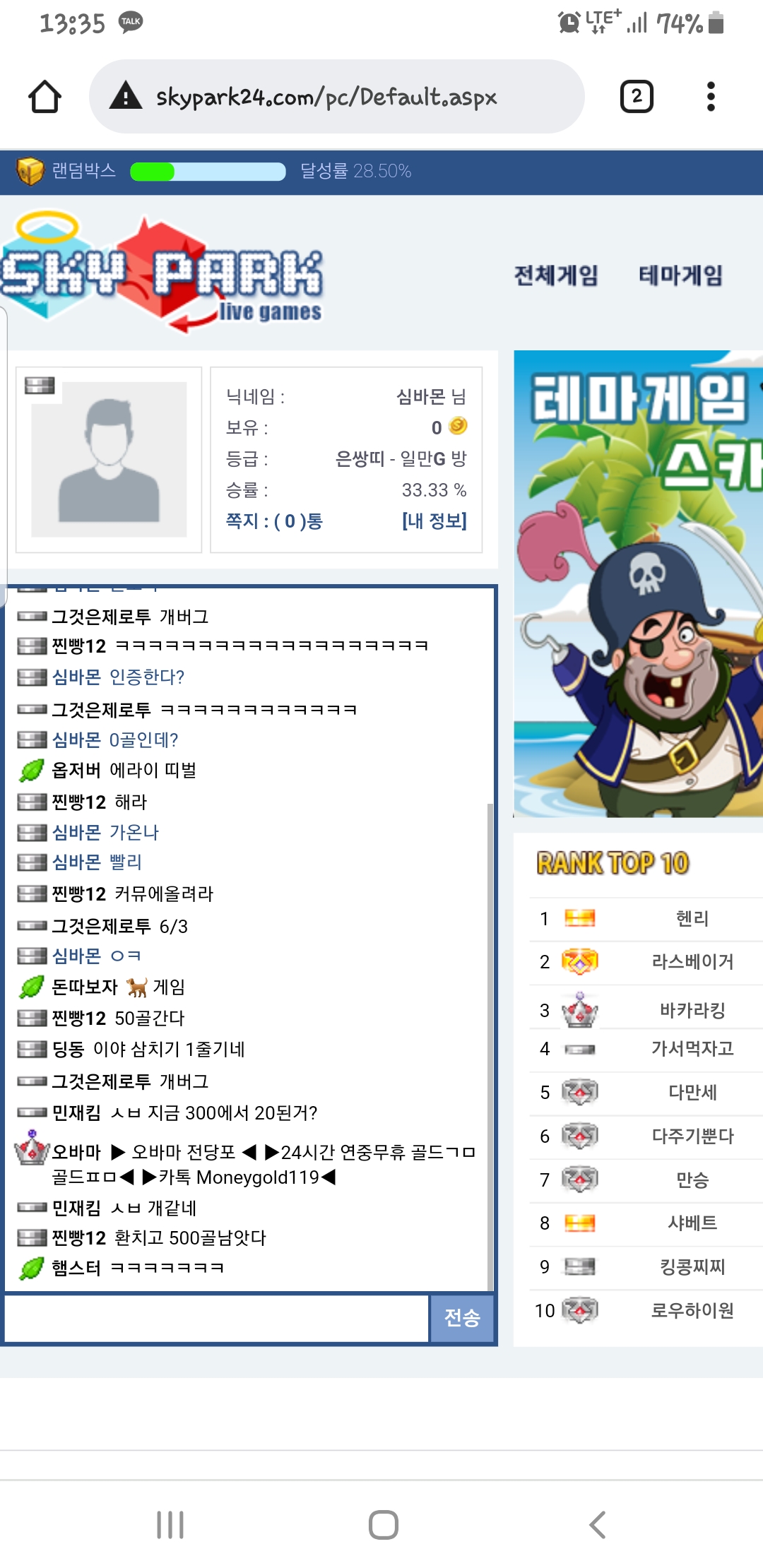Open the 쪽지 messages link
Viewport: 763px width, 1568px height.
click(274, 521)
